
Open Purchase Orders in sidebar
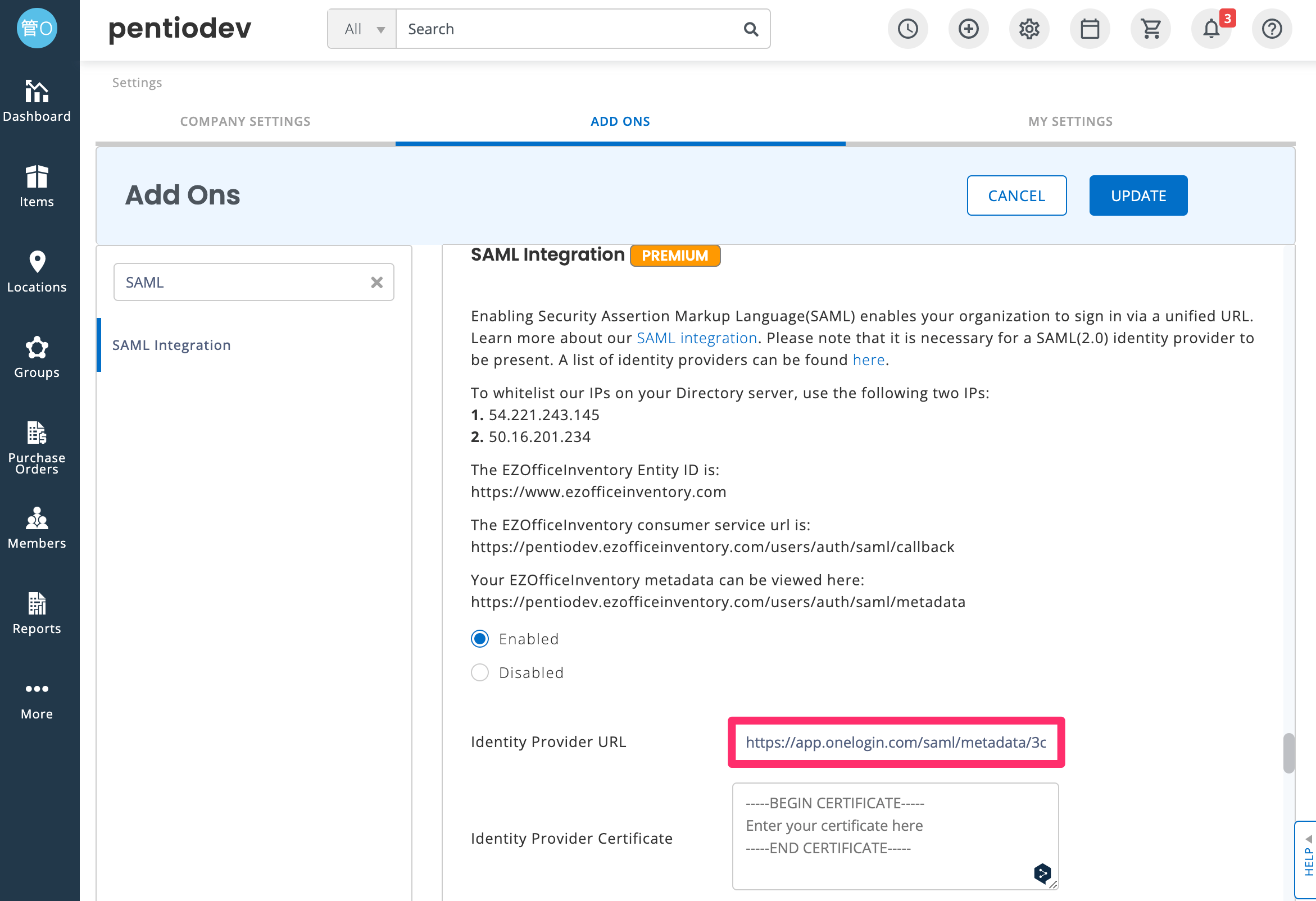37,447
